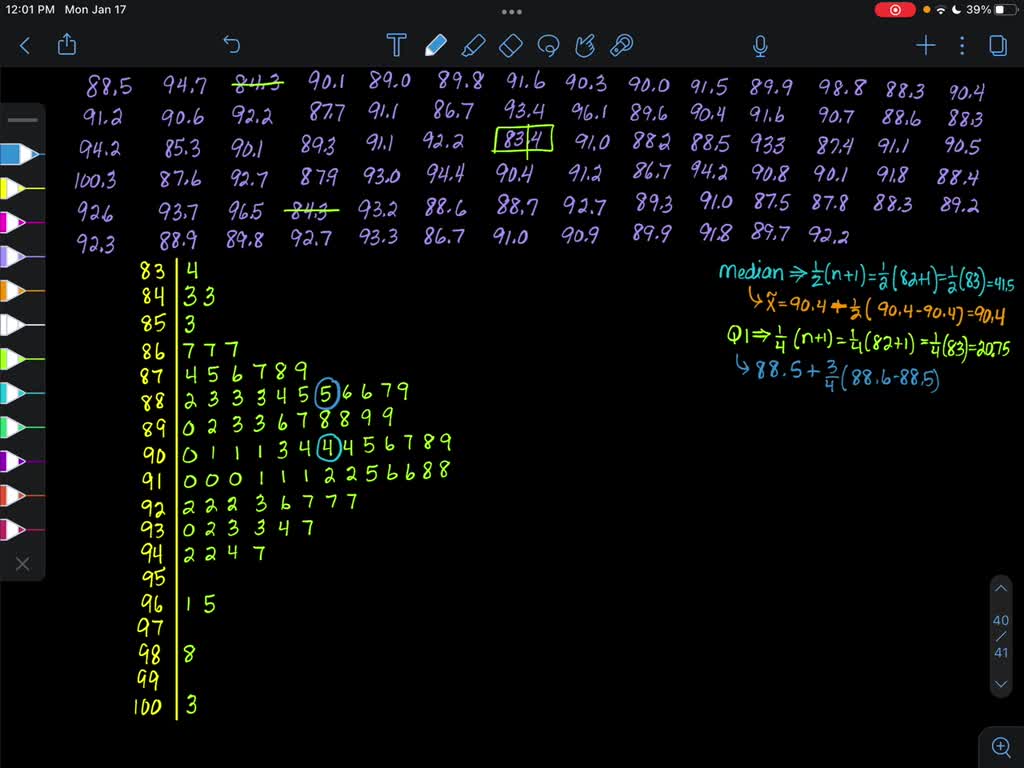
Task: Activate the Lasso selection tool
Action: 547,45
